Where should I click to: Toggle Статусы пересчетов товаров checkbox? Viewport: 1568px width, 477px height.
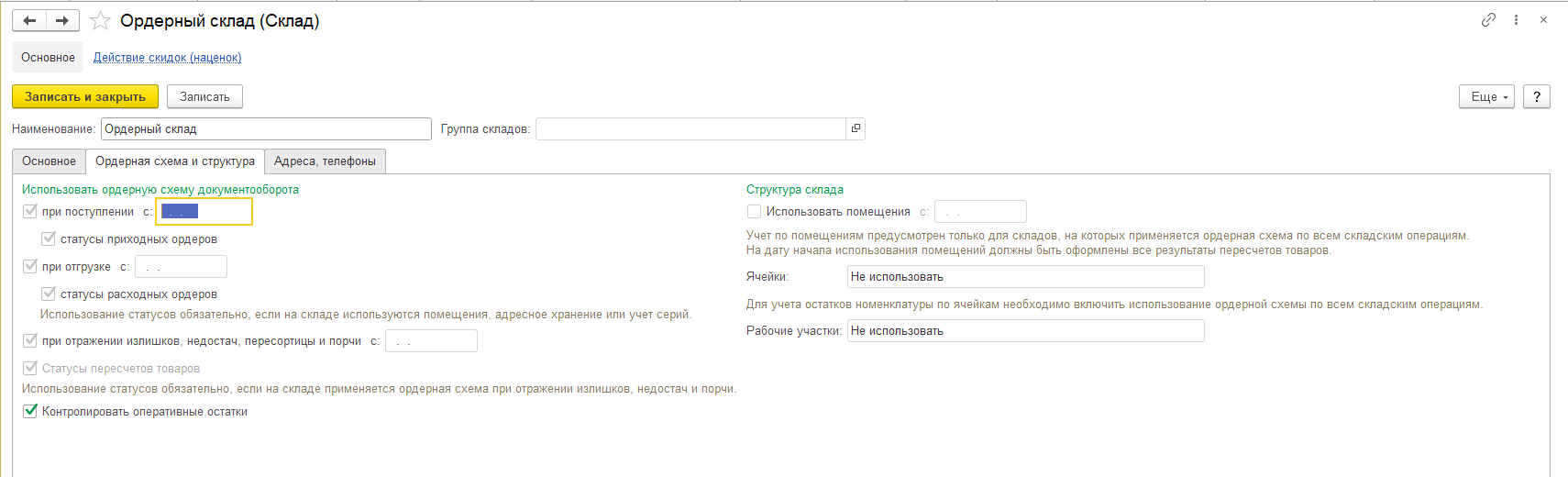coord(30,369)
